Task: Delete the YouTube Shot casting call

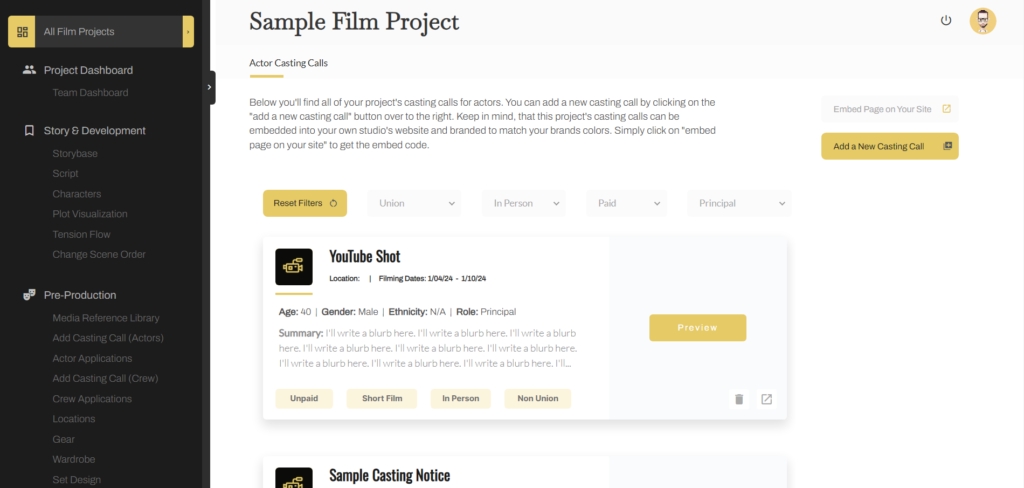Action: pyautogui.click(x=739, y=399)
